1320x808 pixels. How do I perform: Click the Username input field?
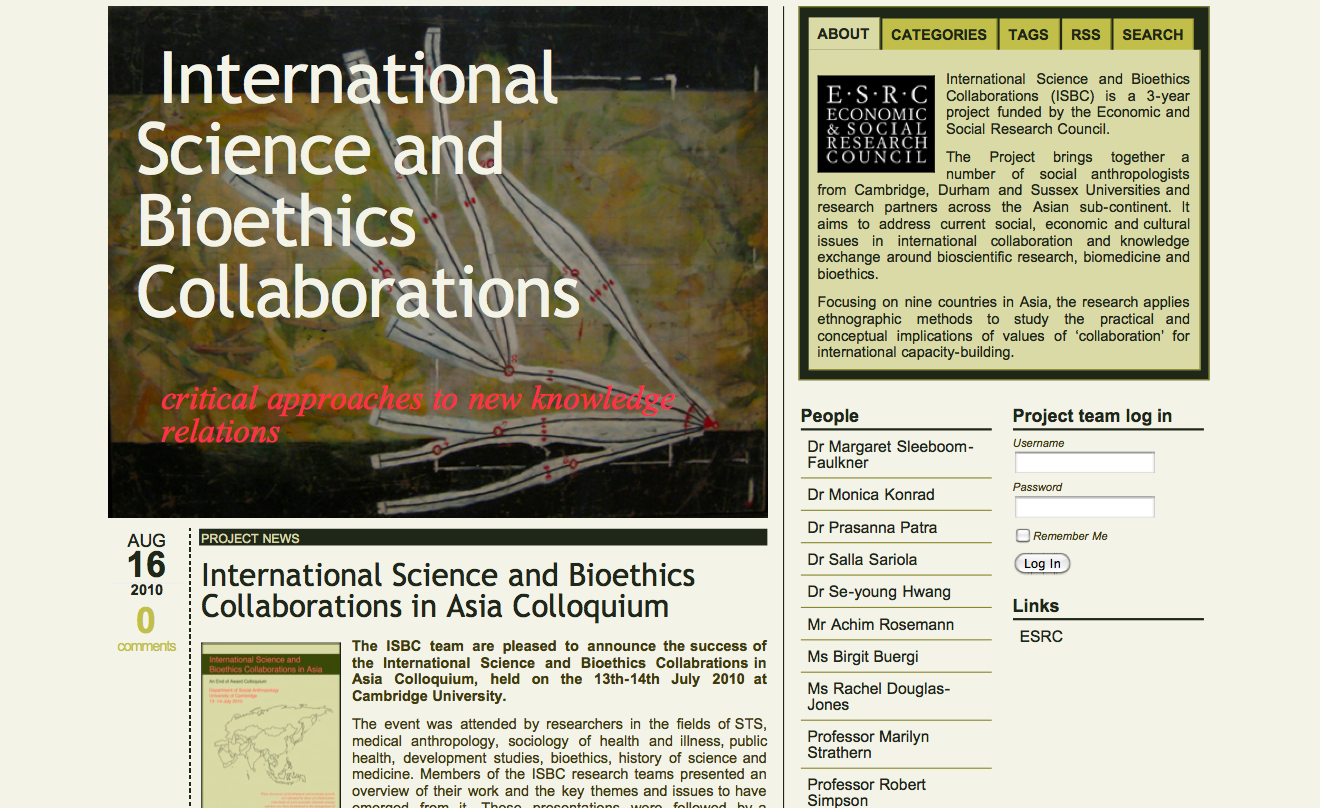(x=1085, y=463)
